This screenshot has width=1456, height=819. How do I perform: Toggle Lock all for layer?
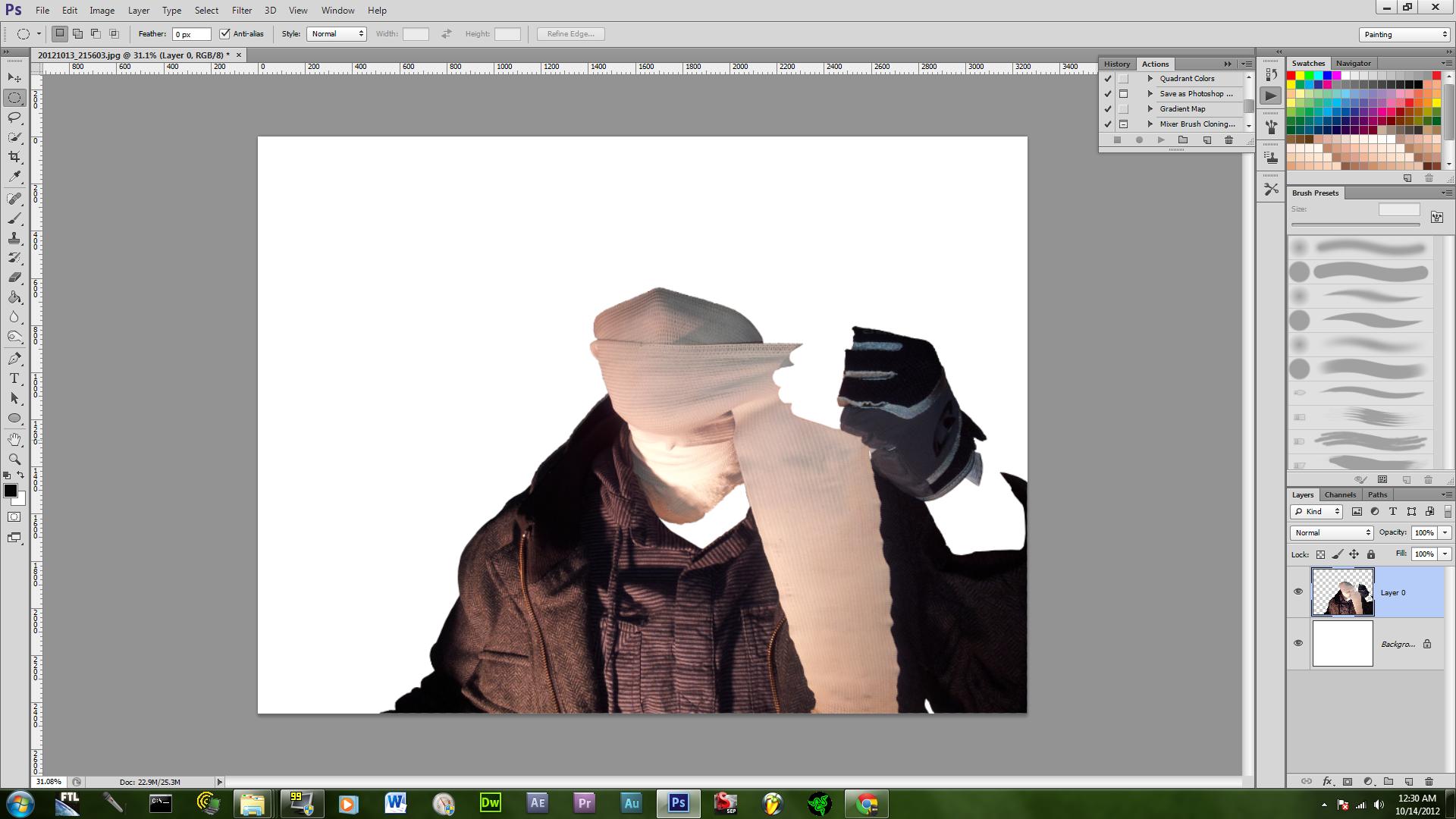click(1371, 554)
